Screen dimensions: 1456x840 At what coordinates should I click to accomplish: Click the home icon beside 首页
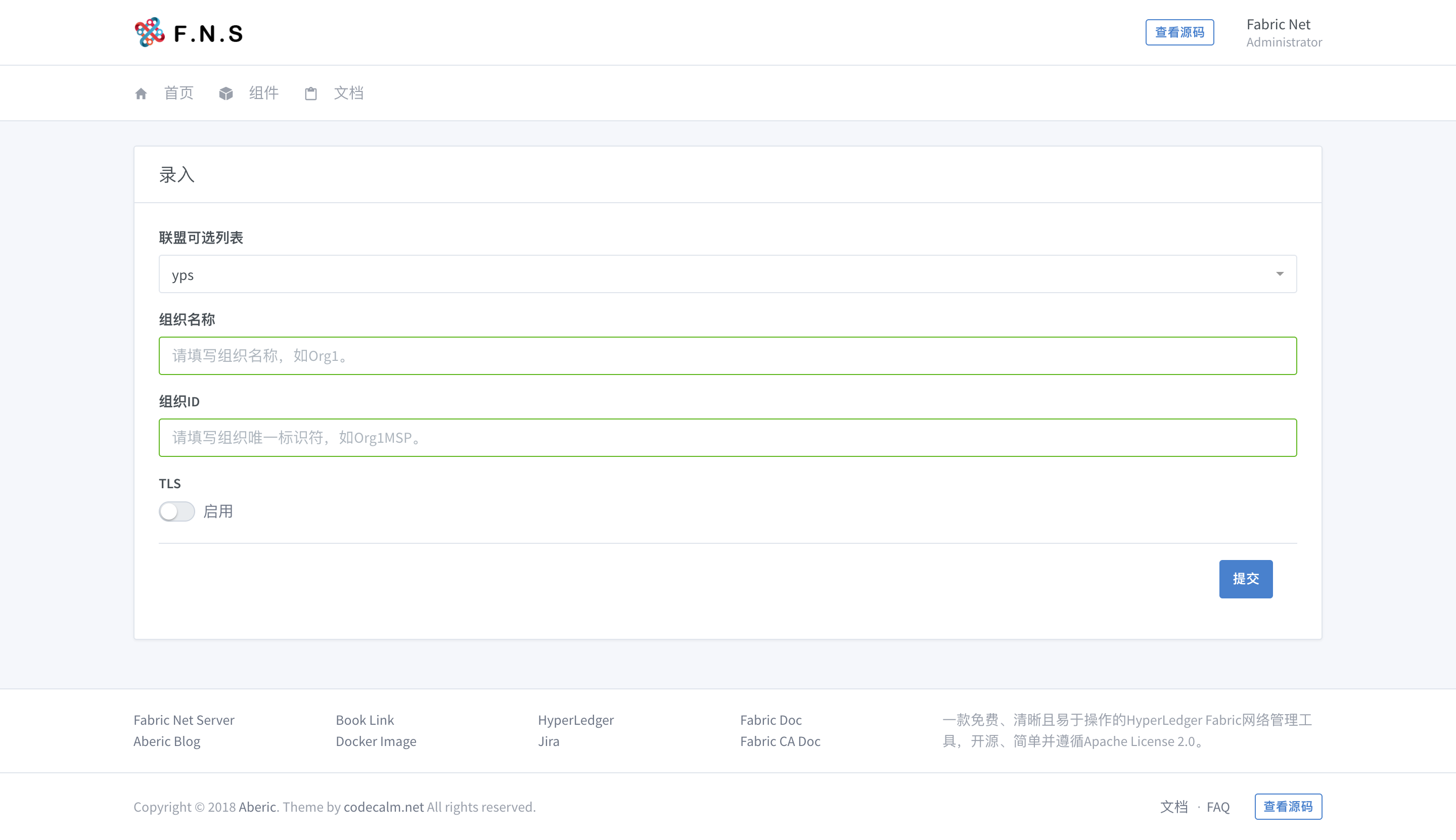[x=141, y=94]
